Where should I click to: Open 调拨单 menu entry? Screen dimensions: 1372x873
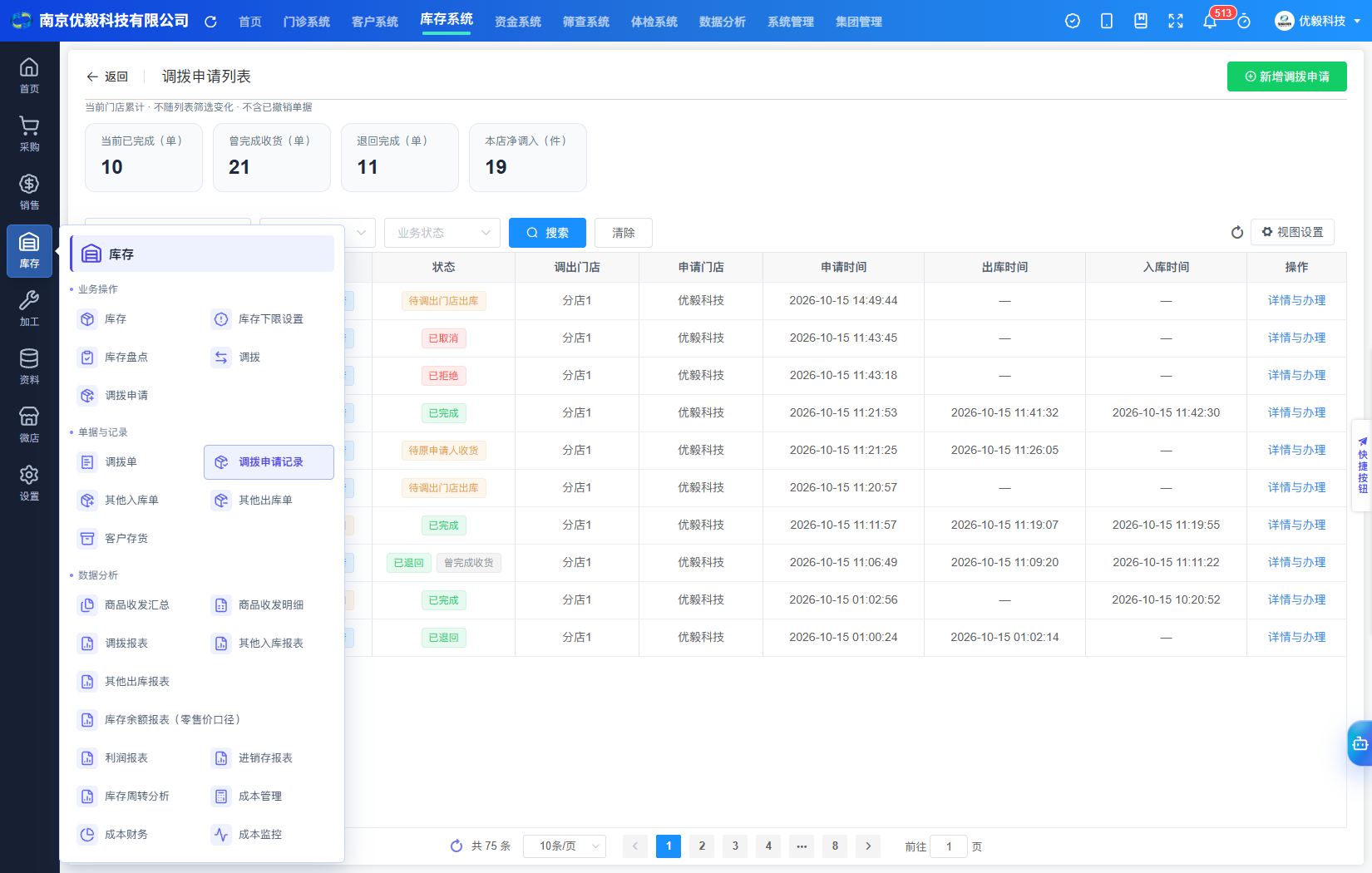pos(136,462)
